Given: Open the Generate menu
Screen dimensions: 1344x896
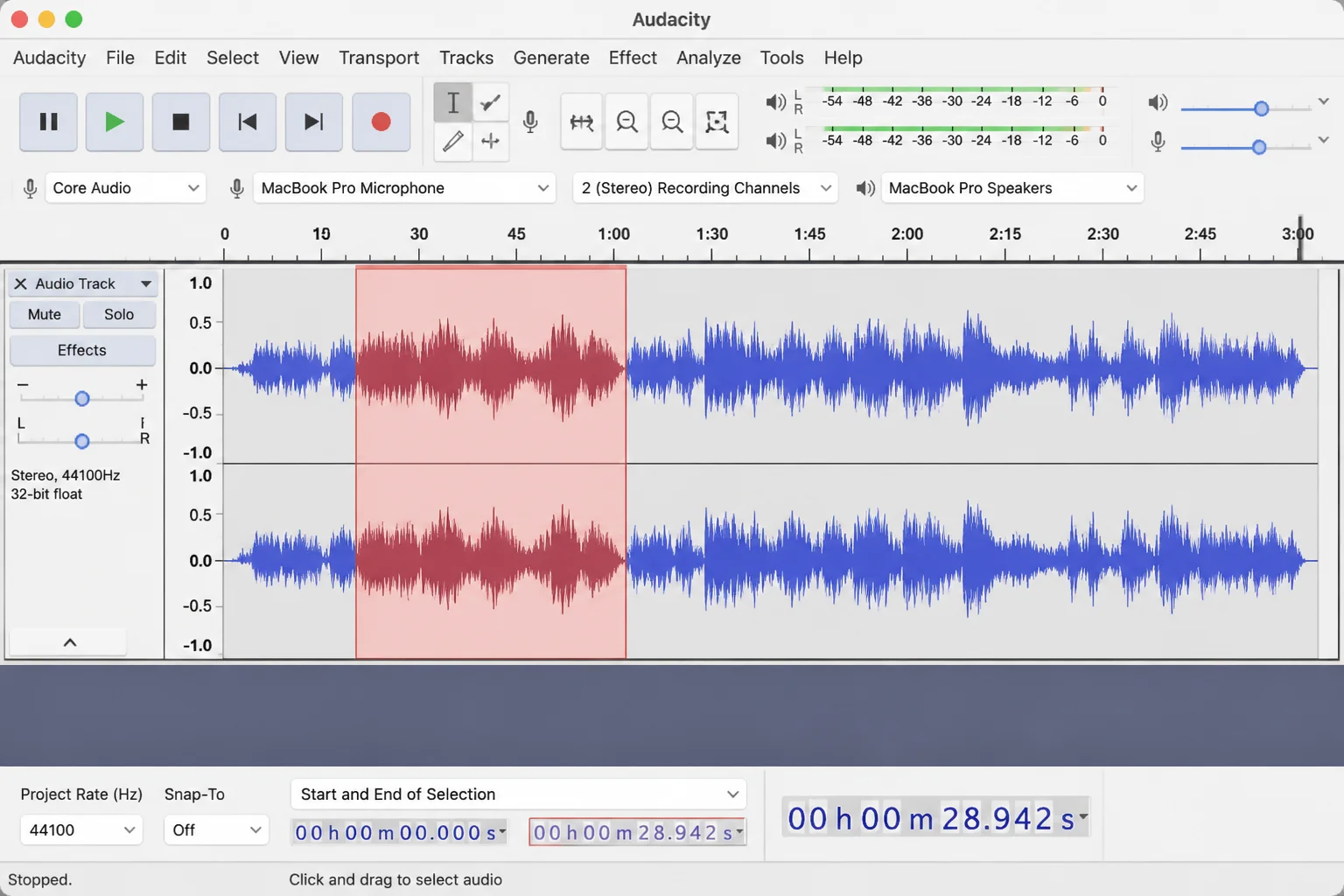Looking at the screenshot, I should pyautogui.click(x=551, y=58).
